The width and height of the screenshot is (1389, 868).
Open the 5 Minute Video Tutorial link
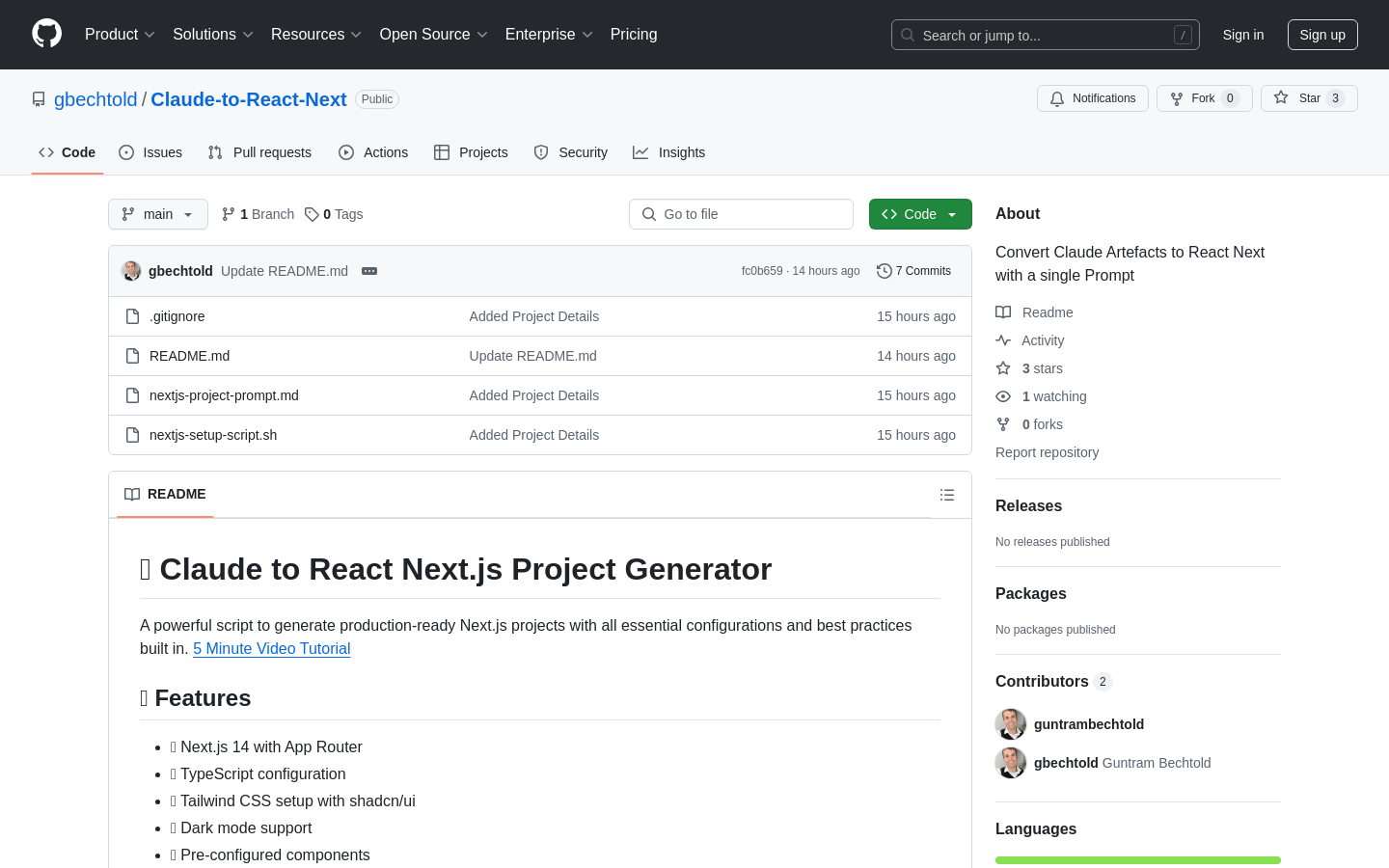click(271, 649)
